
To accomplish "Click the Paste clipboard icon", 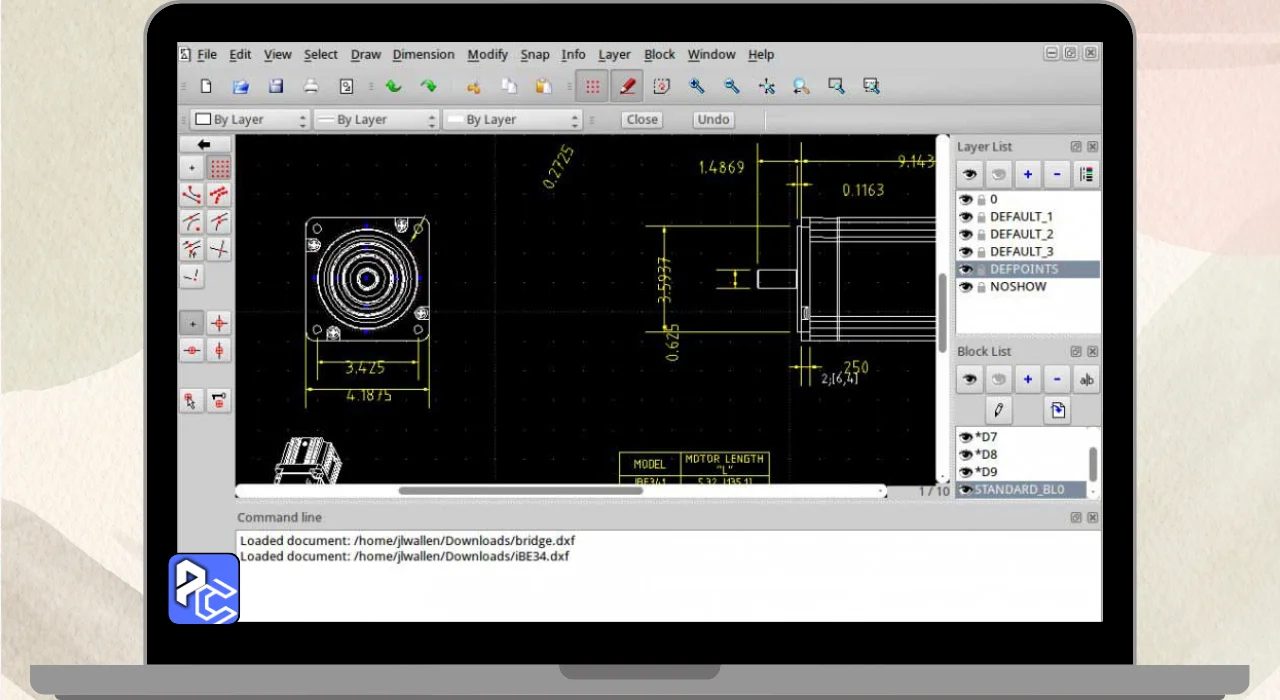I will point(543,86).
